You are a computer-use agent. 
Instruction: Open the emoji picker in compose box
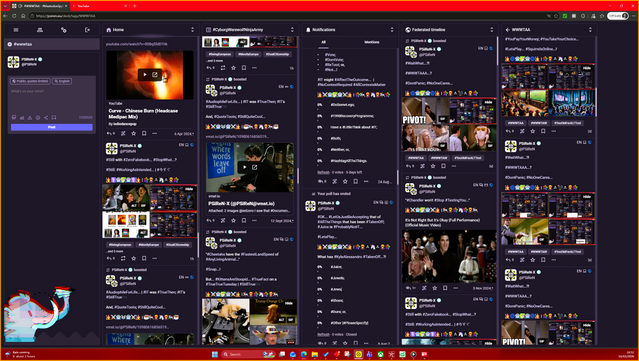pyautogui.click(x=38, y=117)
